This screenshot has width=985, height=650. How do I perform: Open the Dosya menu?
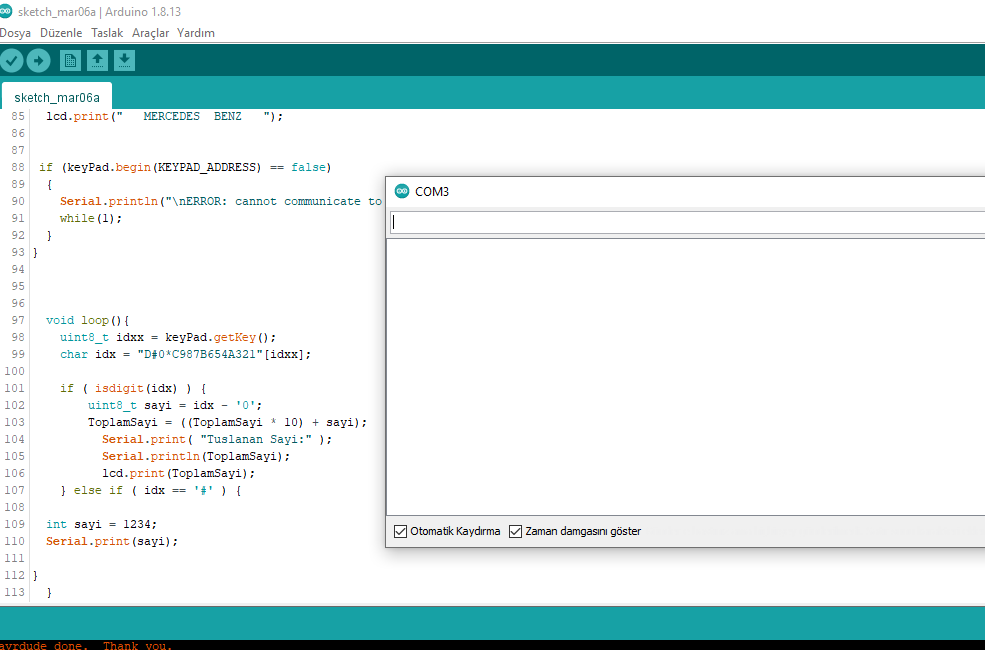(15, 33)
